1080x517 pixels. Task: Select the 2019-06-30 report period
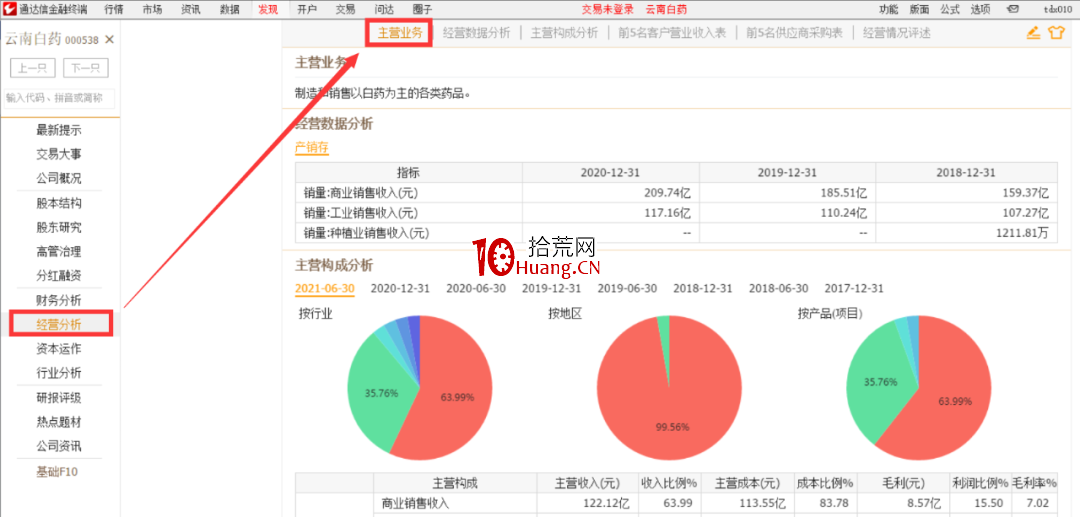[627, 288]
